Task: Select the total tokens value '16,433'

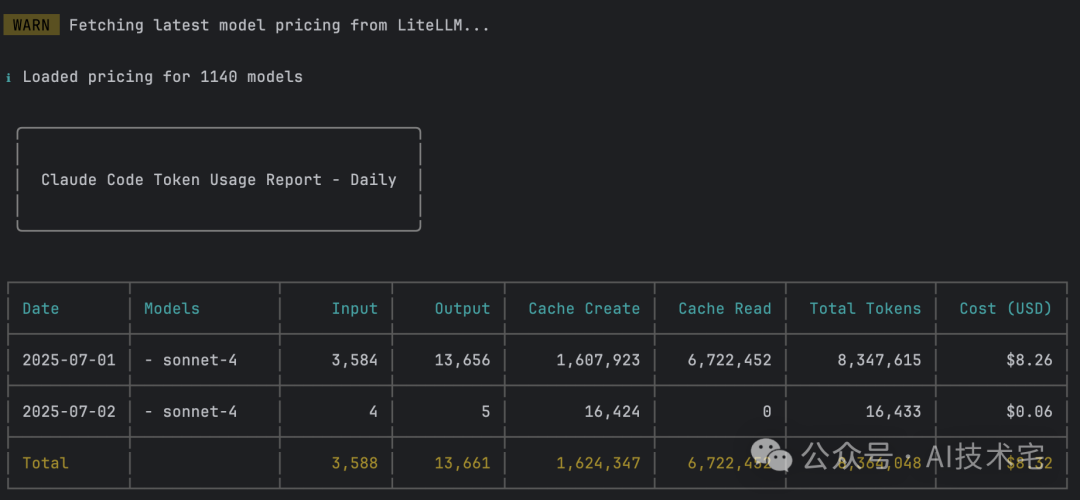Action: pos(893,413)
